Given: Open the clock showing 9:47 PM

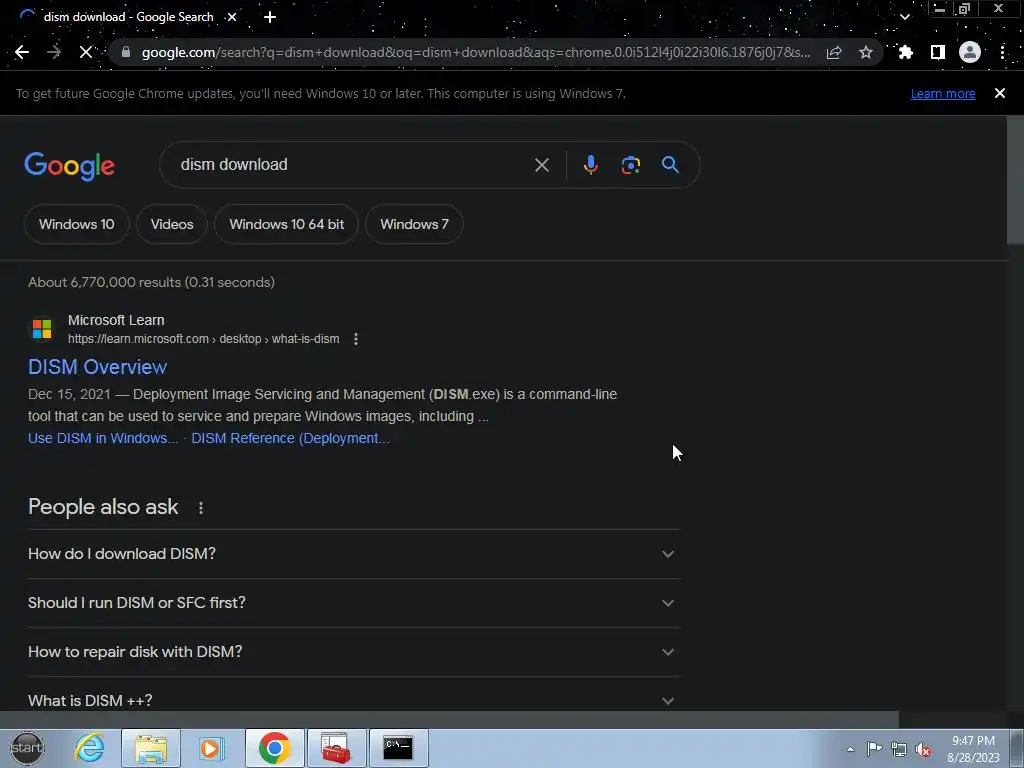Looking at the screenshot, I should (973, 749).
